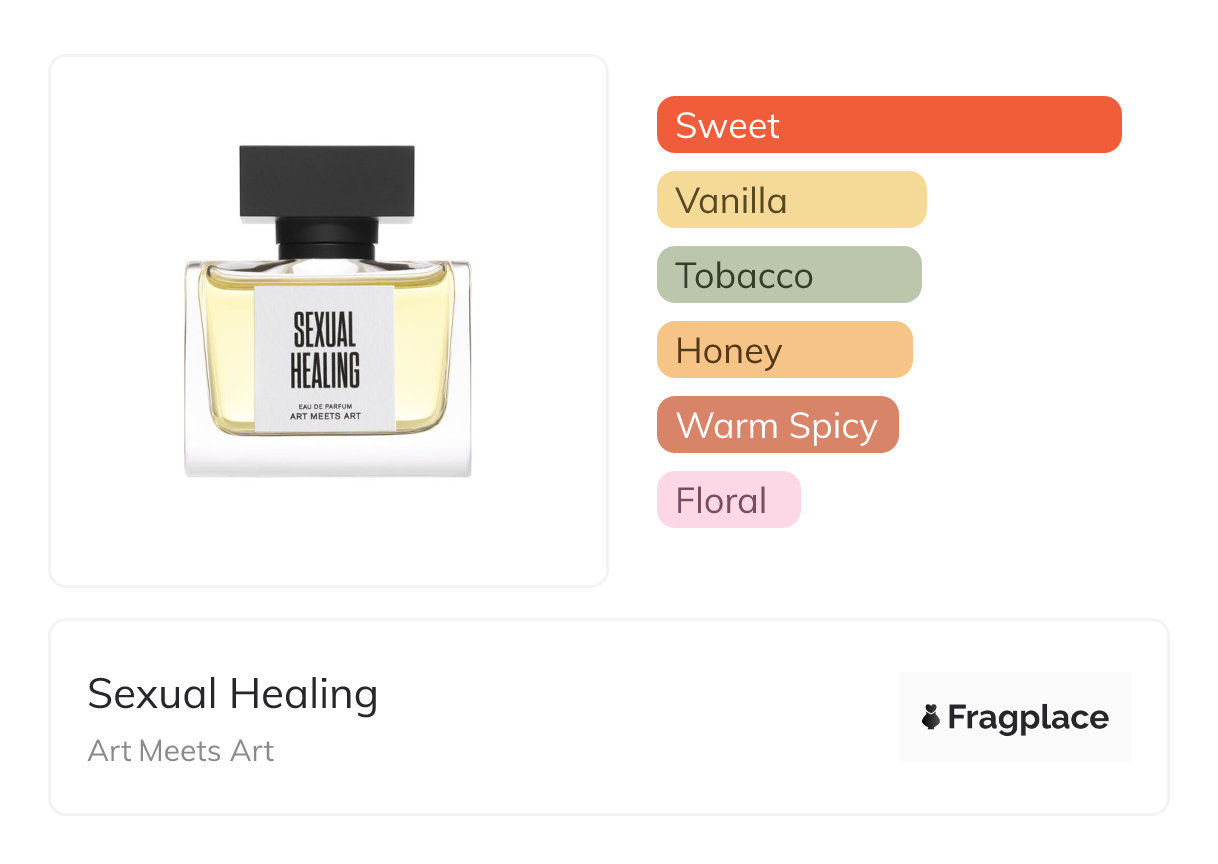The height and width of the screenshot is (864, 1218).
Task: Click the green Tobacco accord bar
Action: (x=788, y=275)
